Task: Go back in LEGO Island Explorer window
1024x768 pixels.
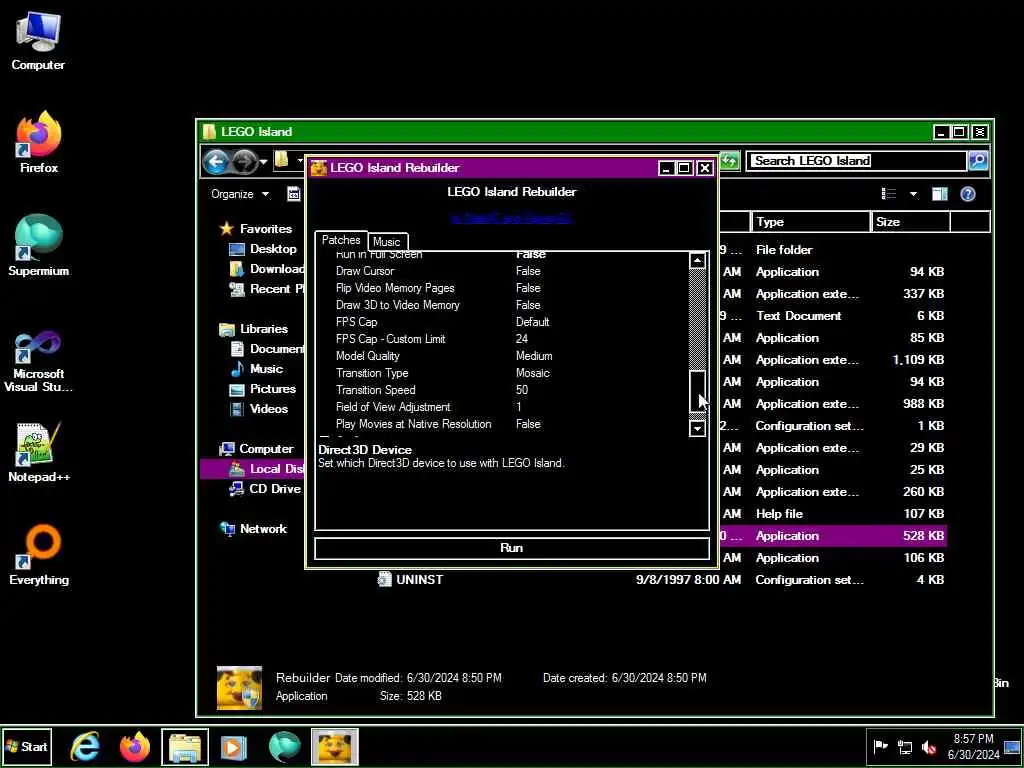Action: point(216,161)
